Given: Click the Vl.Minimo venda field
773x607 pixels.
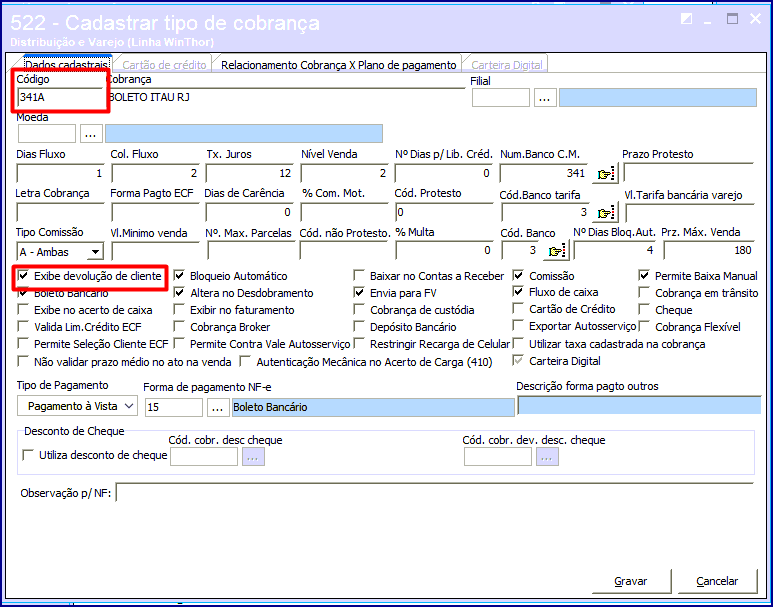Looking at the screenshot, I should (x=156, y=251).
